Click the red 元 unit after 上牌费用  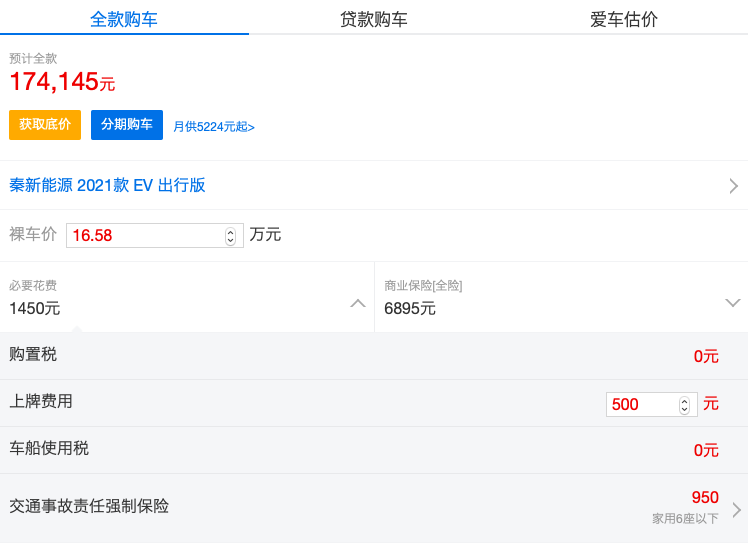click(x=711, y=404)
